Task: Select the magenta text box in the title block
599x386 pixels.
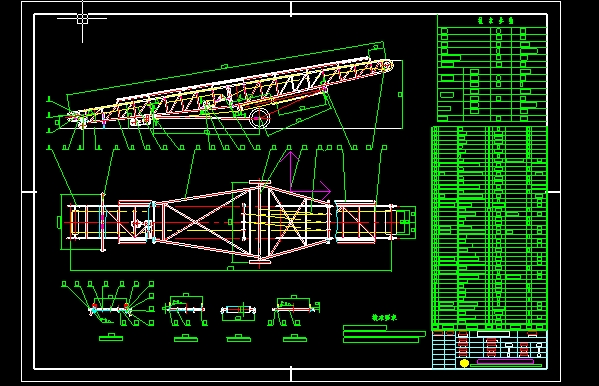Action: [x=505, y=361]
